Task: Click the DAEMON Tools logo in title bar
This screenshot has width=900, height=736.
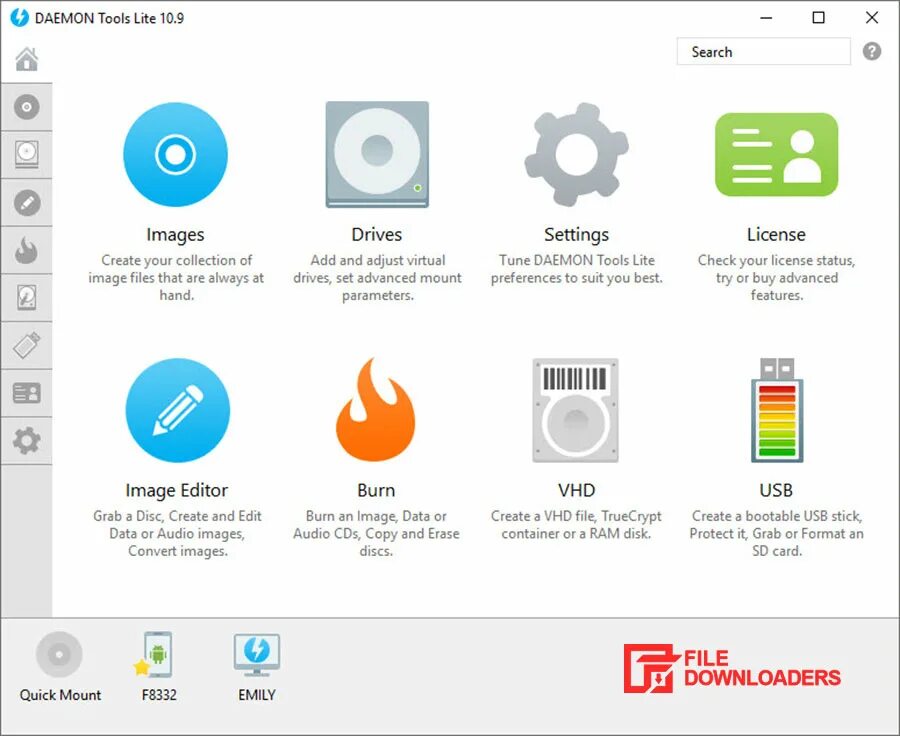Action: tap(19, 18)
